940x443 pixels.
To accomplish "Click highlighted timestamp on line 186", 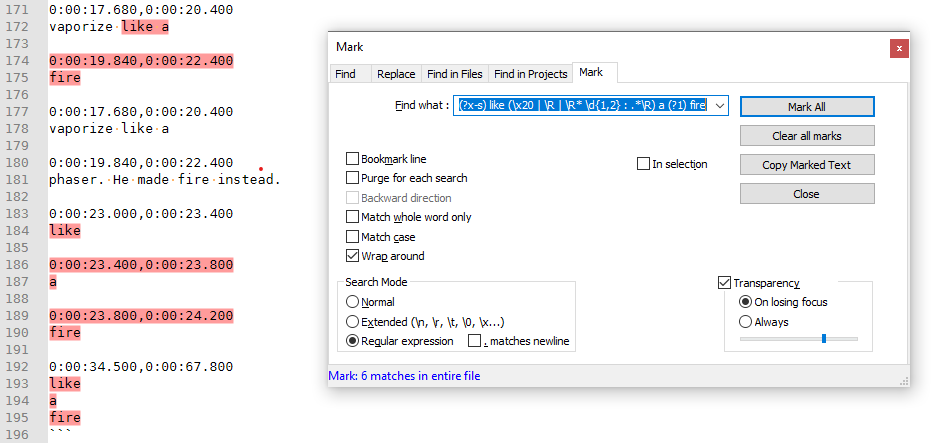I will (141, 265).
